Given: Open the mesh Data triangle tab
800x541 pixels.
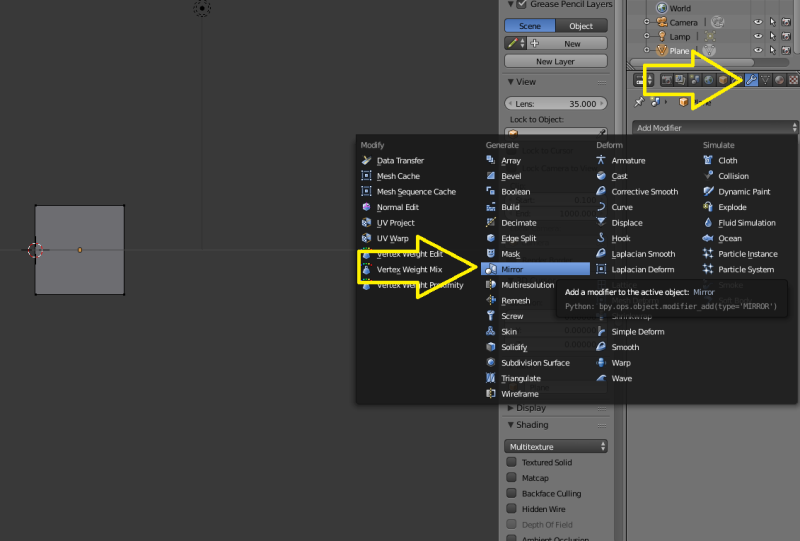Looking at the screenshot, I should [x=765, y=80].
